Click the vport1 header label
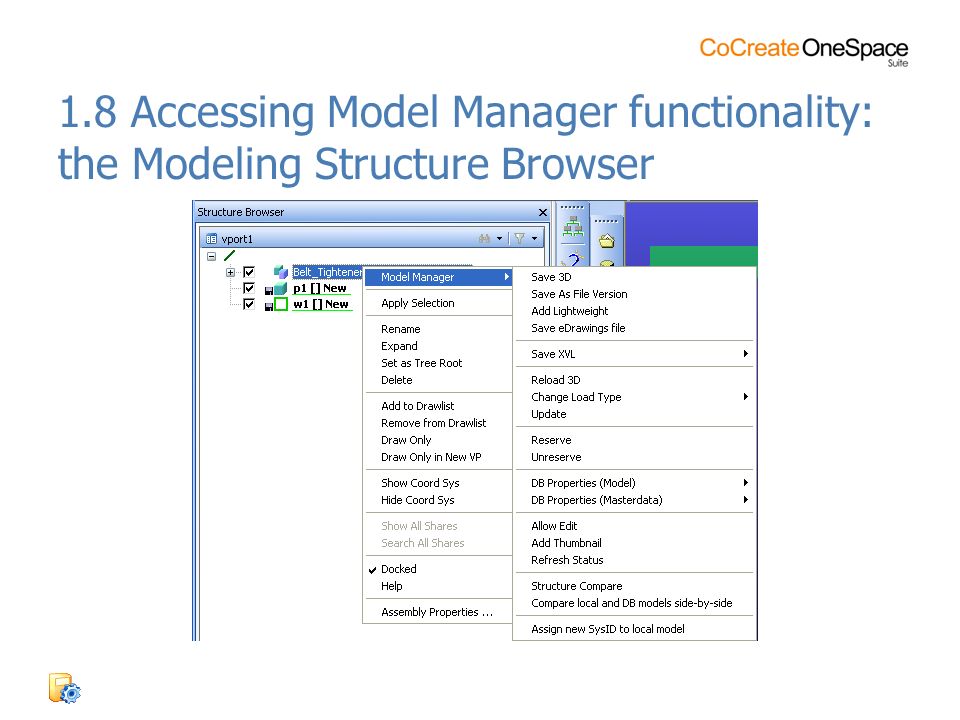The image size is (960, 720). 237,239
